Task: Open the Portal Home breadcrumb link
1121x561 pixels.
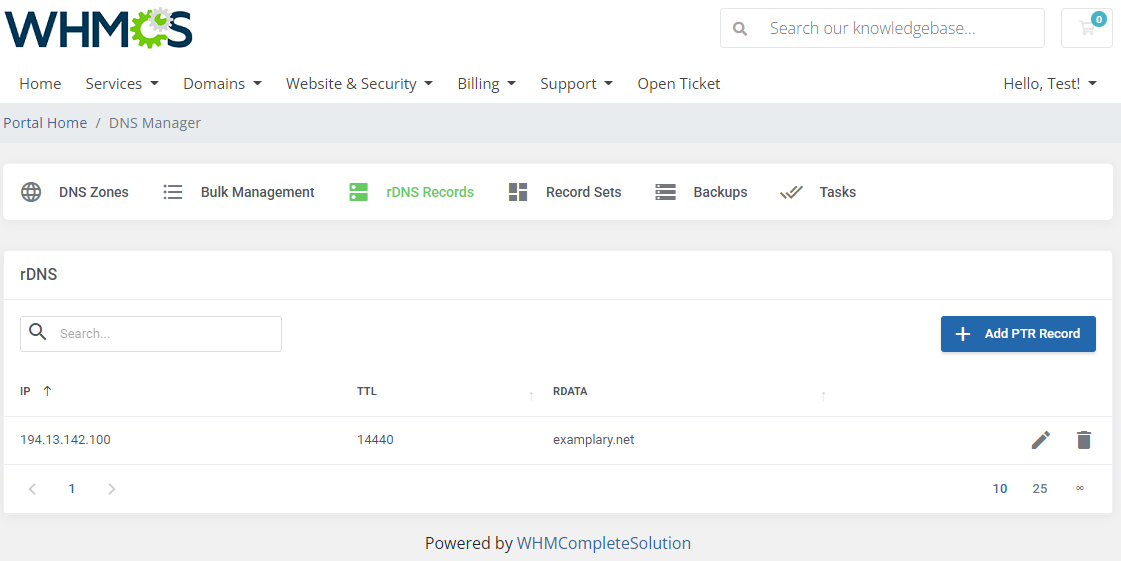Action: [45, 123]
